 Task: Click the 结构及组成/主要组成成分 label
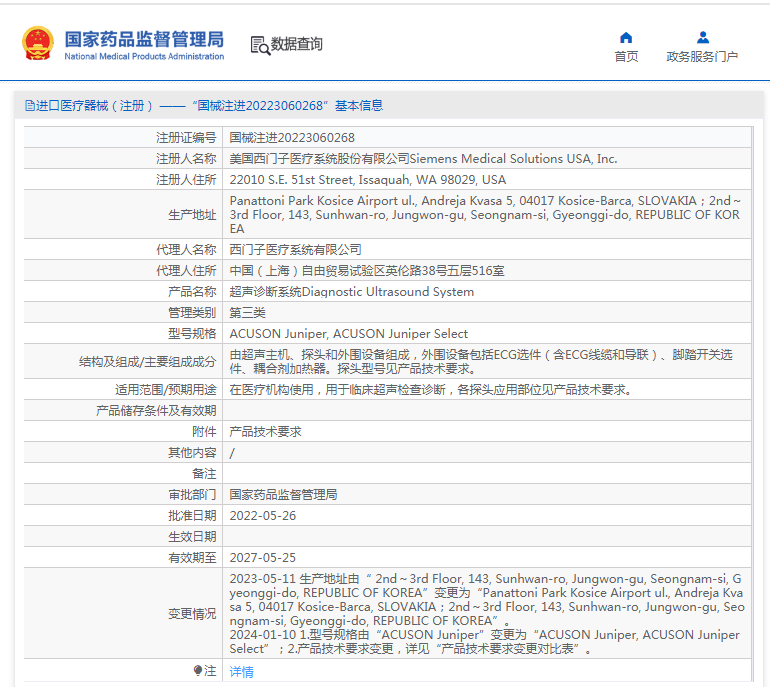click(x=147, y=361)
